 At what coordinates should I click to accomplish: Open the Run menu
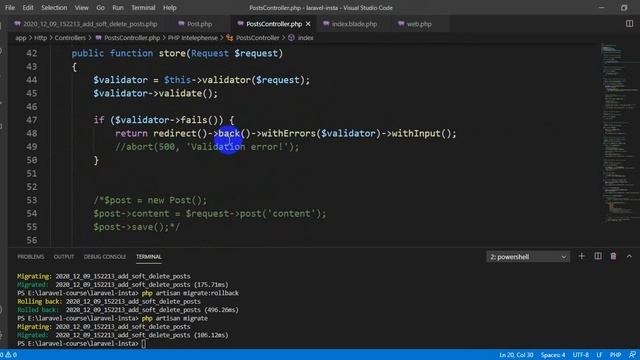[118, 8]
